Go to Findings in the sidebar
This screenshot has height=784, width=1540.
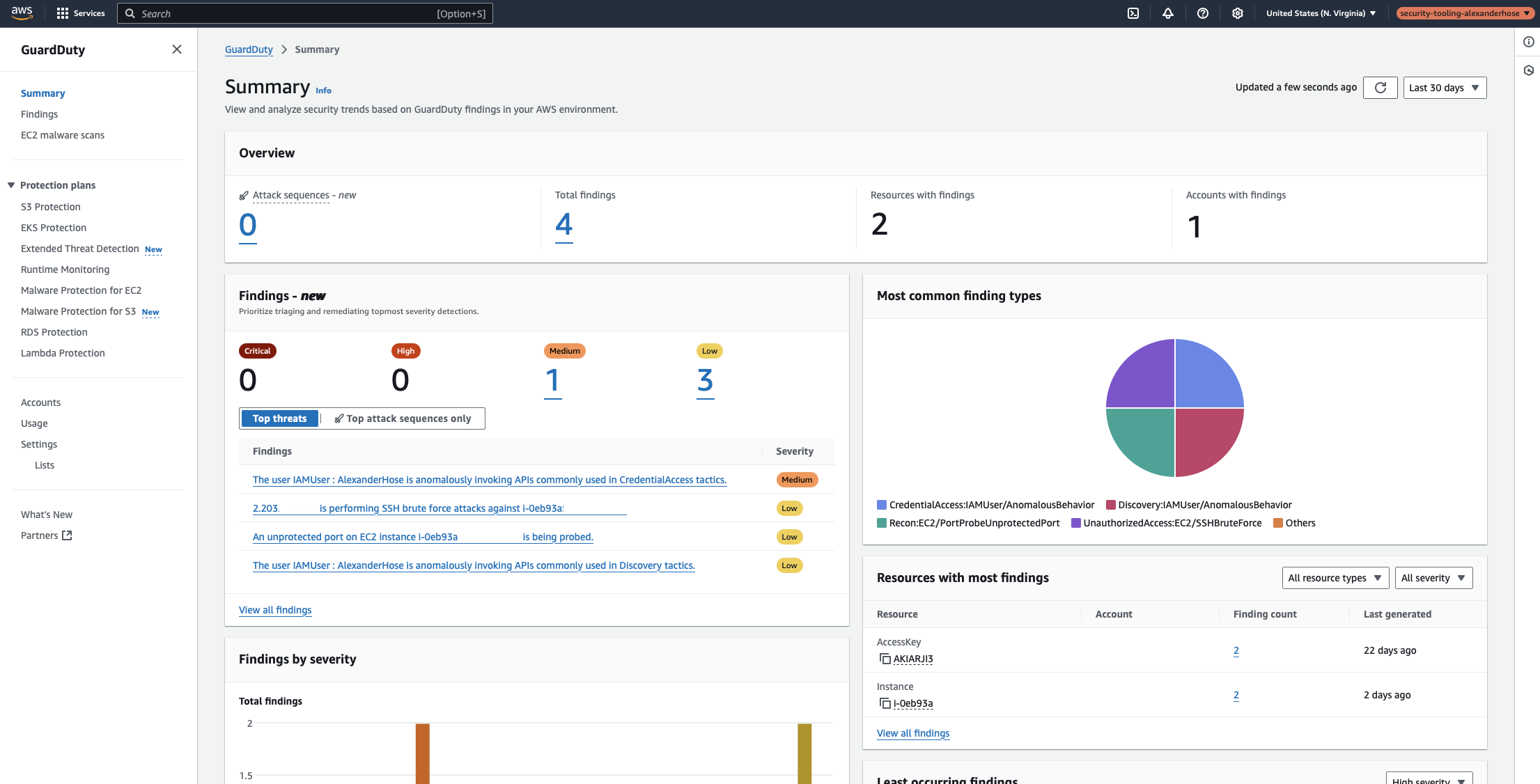[39, 114]
